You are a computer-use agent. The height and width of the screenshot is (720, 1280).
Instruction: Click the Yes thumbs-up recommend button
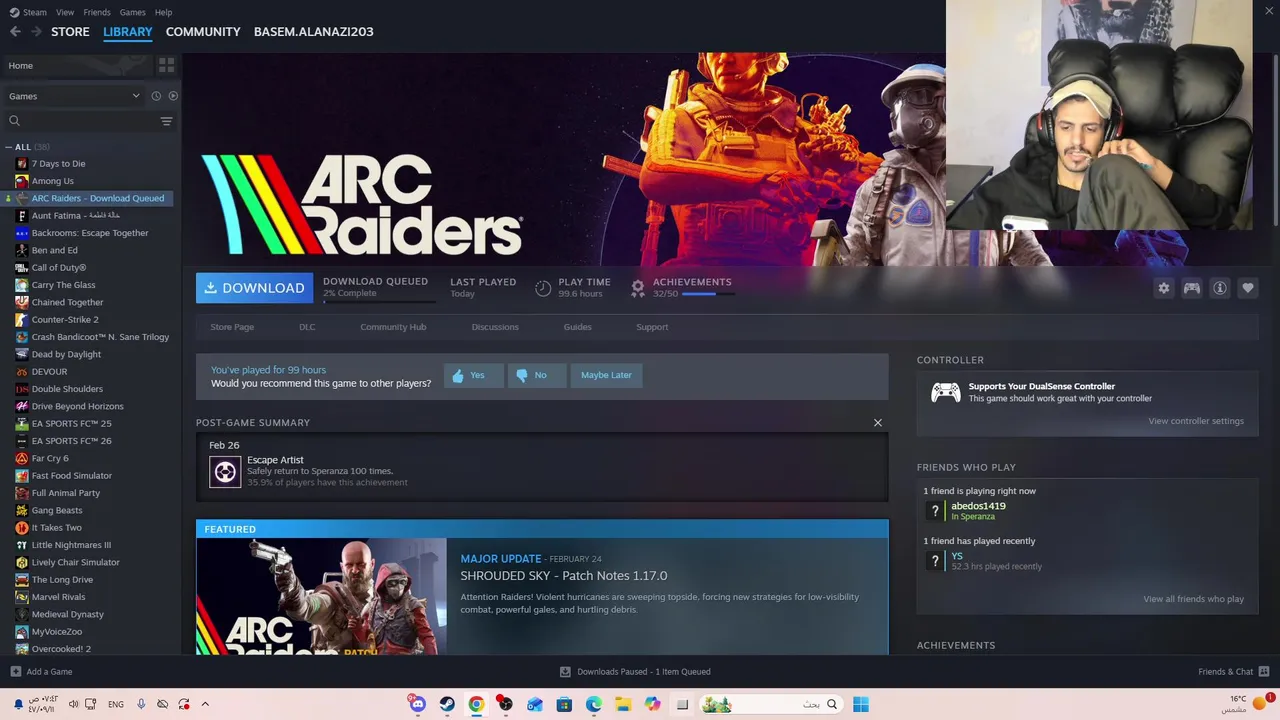point(473,375)
